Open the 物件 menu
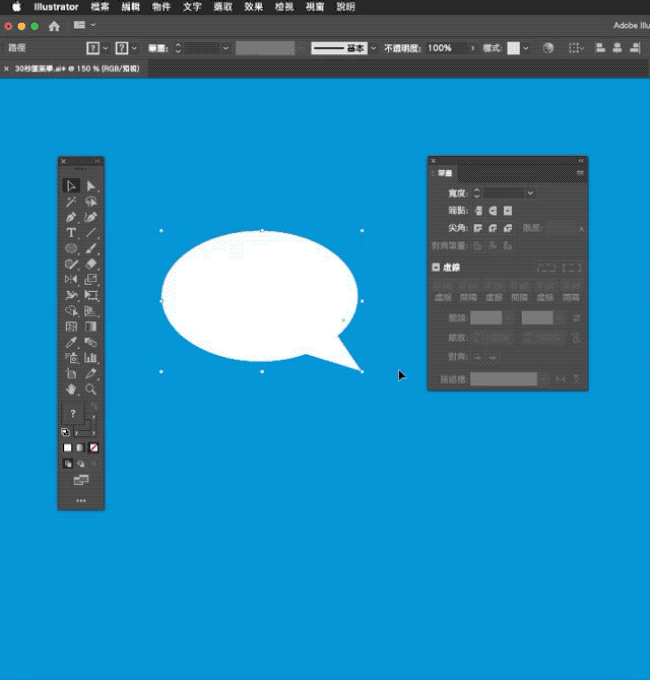 161,6
